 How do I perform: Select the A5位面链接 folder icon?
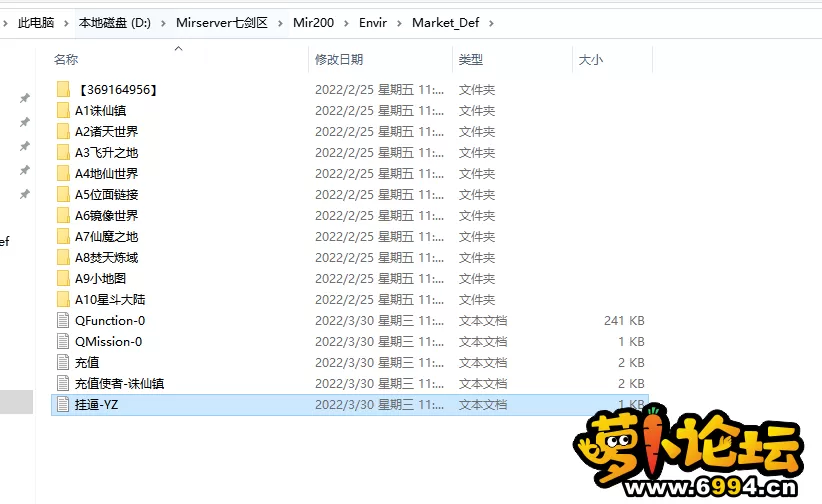coord(63,194)
